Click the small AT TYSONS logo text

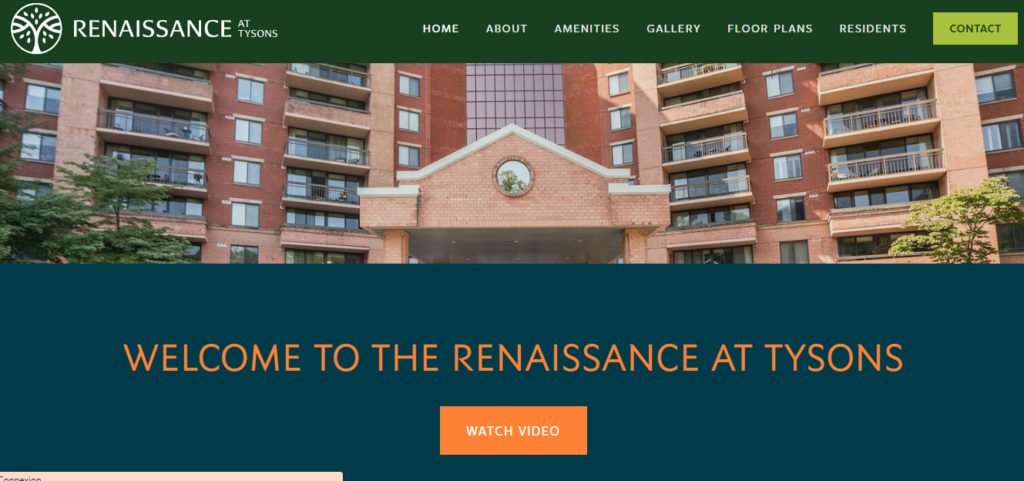point(257,29)
